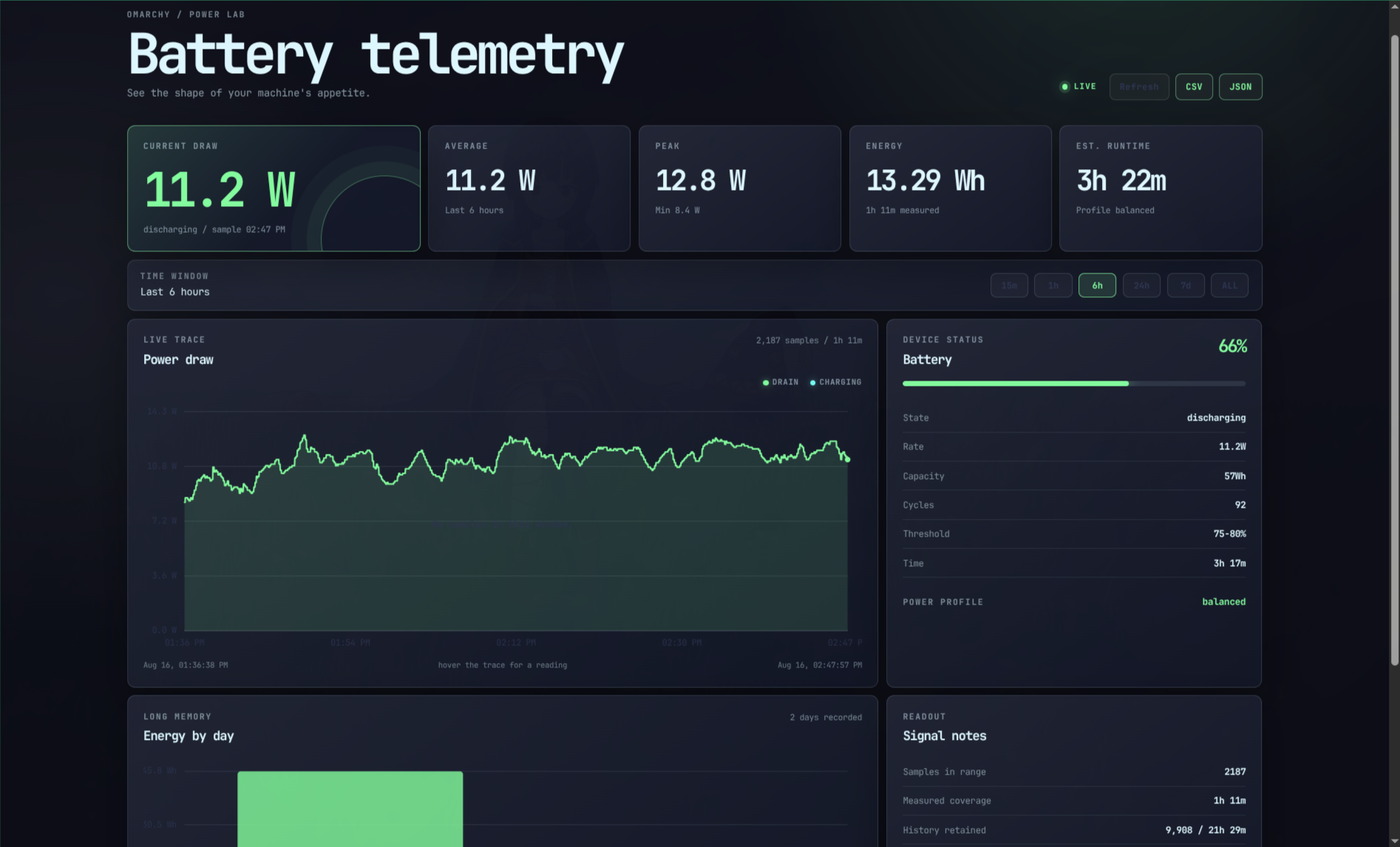The image size is (1400, 847).
Task: Click the Est. Runtime 3h 22m card
Action: 1161,188
